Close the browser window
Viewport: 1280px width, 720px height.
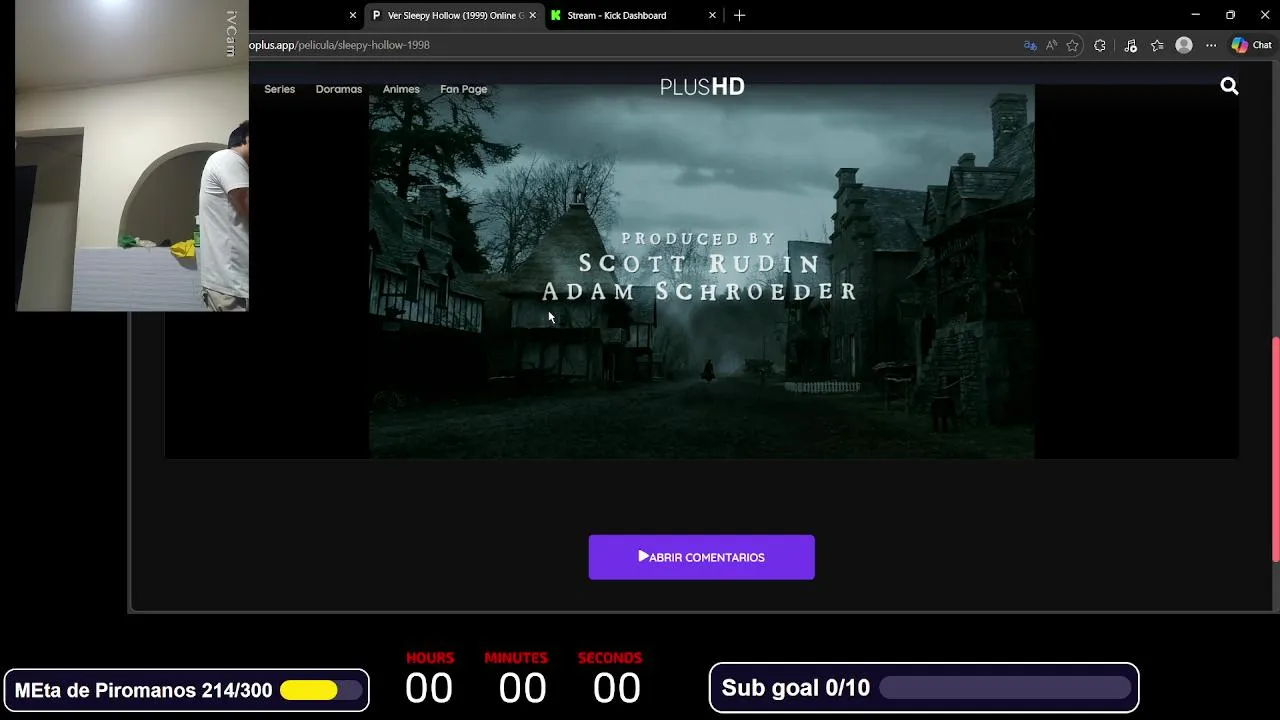(x=1264, y=15)
